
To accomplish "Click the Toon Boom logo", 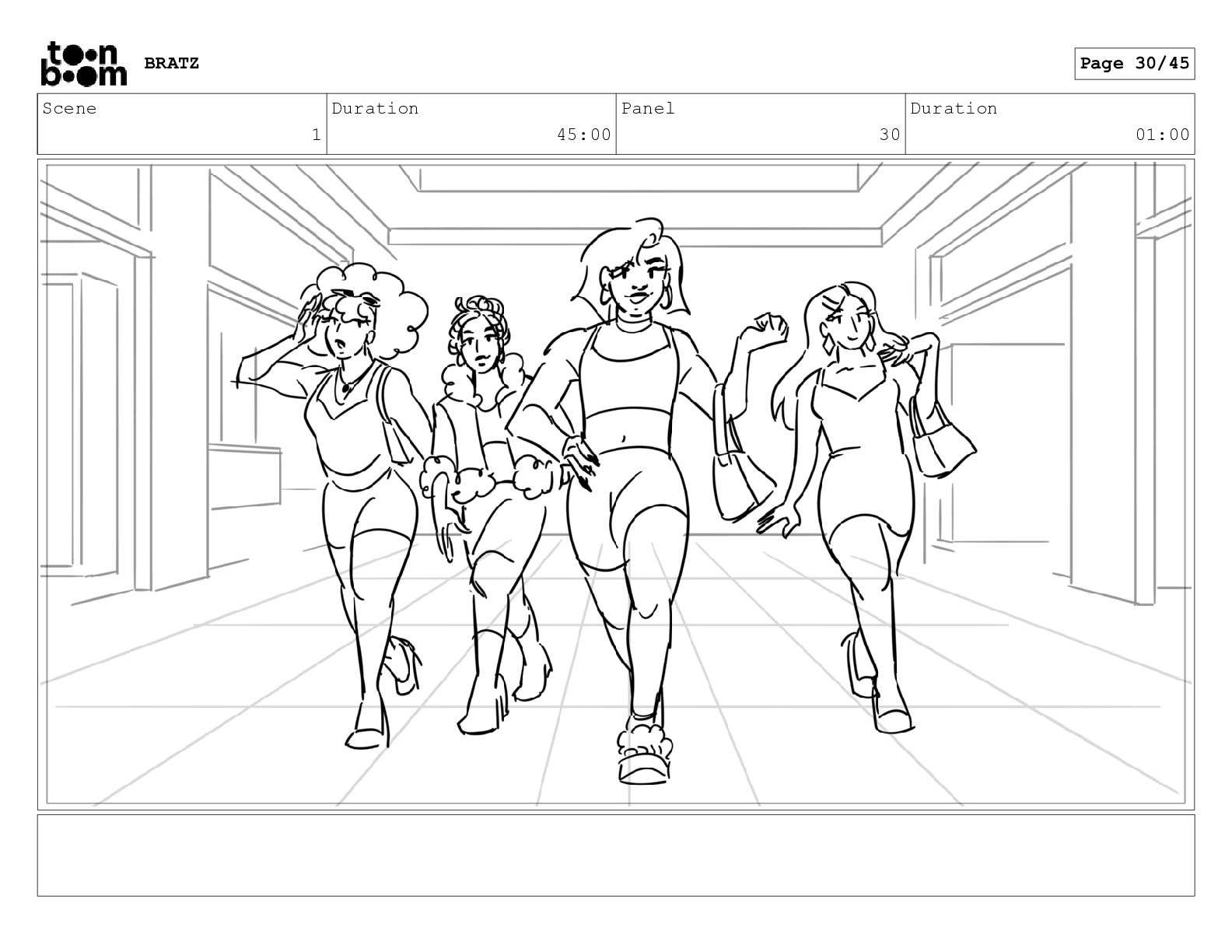I will pyautogui.click(x=83, y=64).
